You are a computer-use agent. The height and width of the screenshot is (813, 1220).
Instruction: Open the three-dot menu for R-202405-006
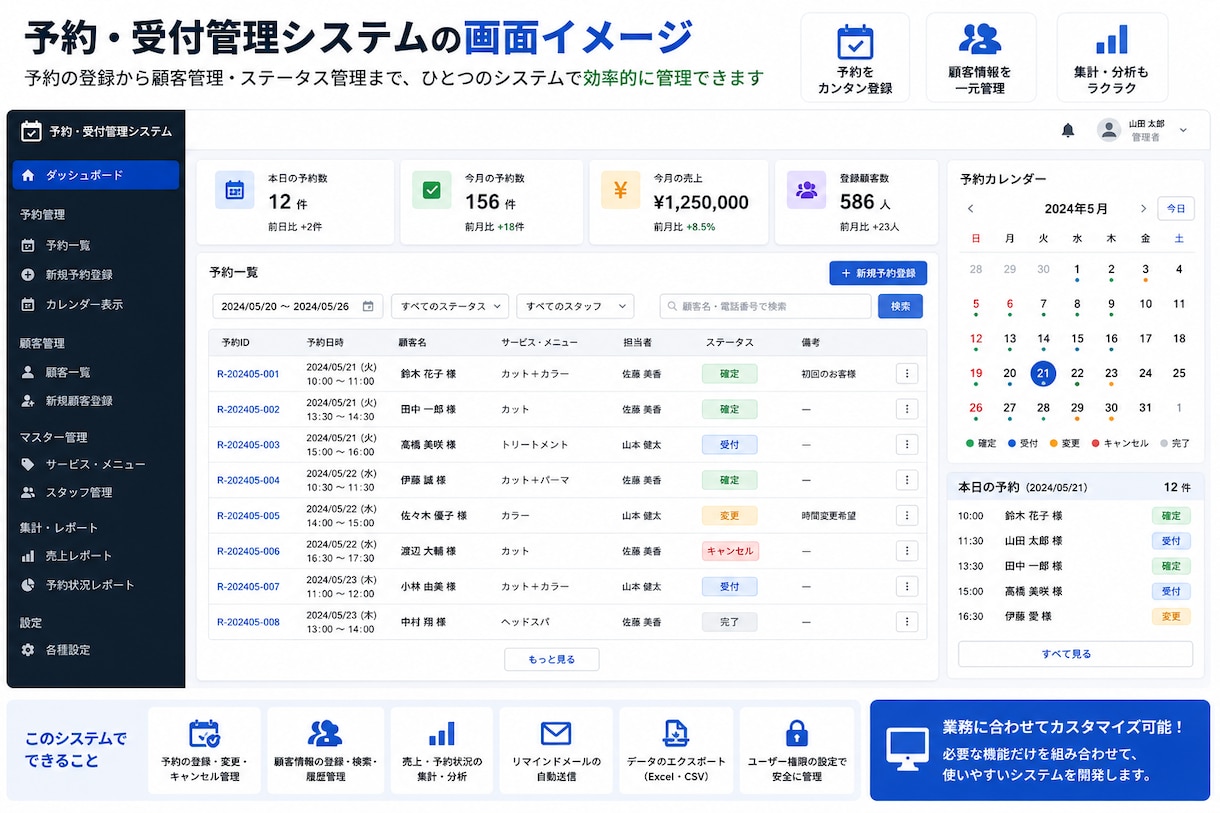[907, 551]
